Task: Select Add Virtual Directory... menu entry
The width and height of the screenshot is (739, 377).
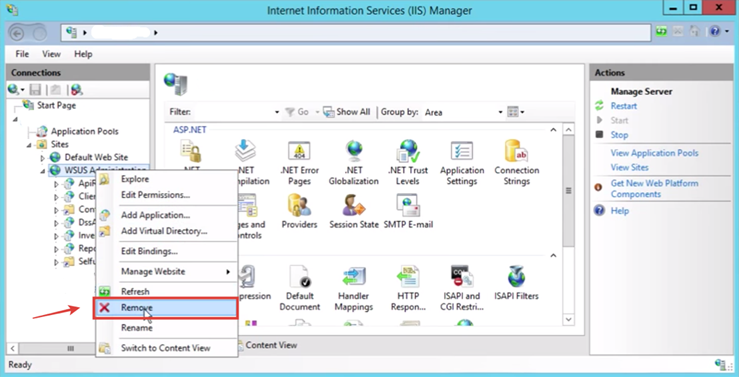Action: (x=167, y=231)
